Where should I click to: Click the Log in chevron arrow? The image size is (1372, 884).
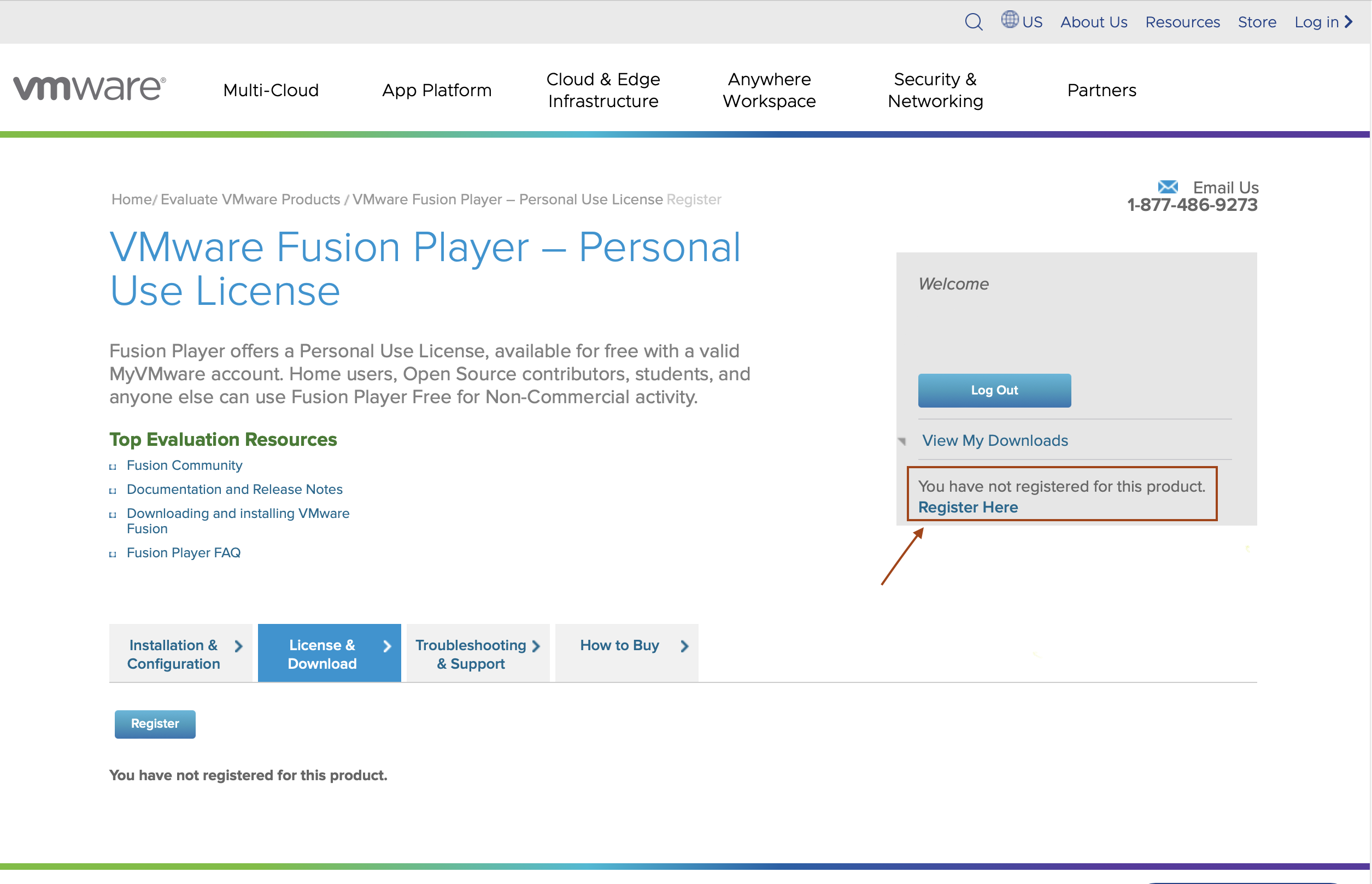coord(1349,22)
